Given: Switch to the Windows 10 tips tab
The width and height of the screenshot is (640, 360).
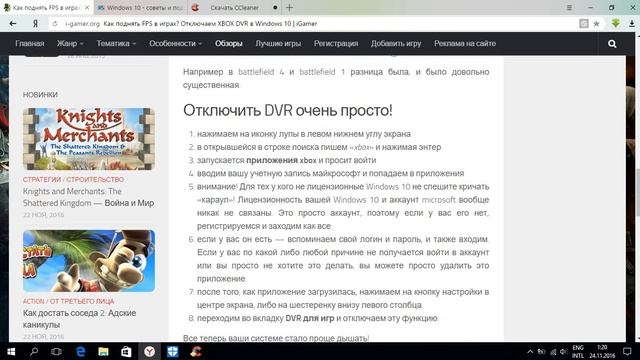Looking at the screenshot, I should tap(140, 7).
